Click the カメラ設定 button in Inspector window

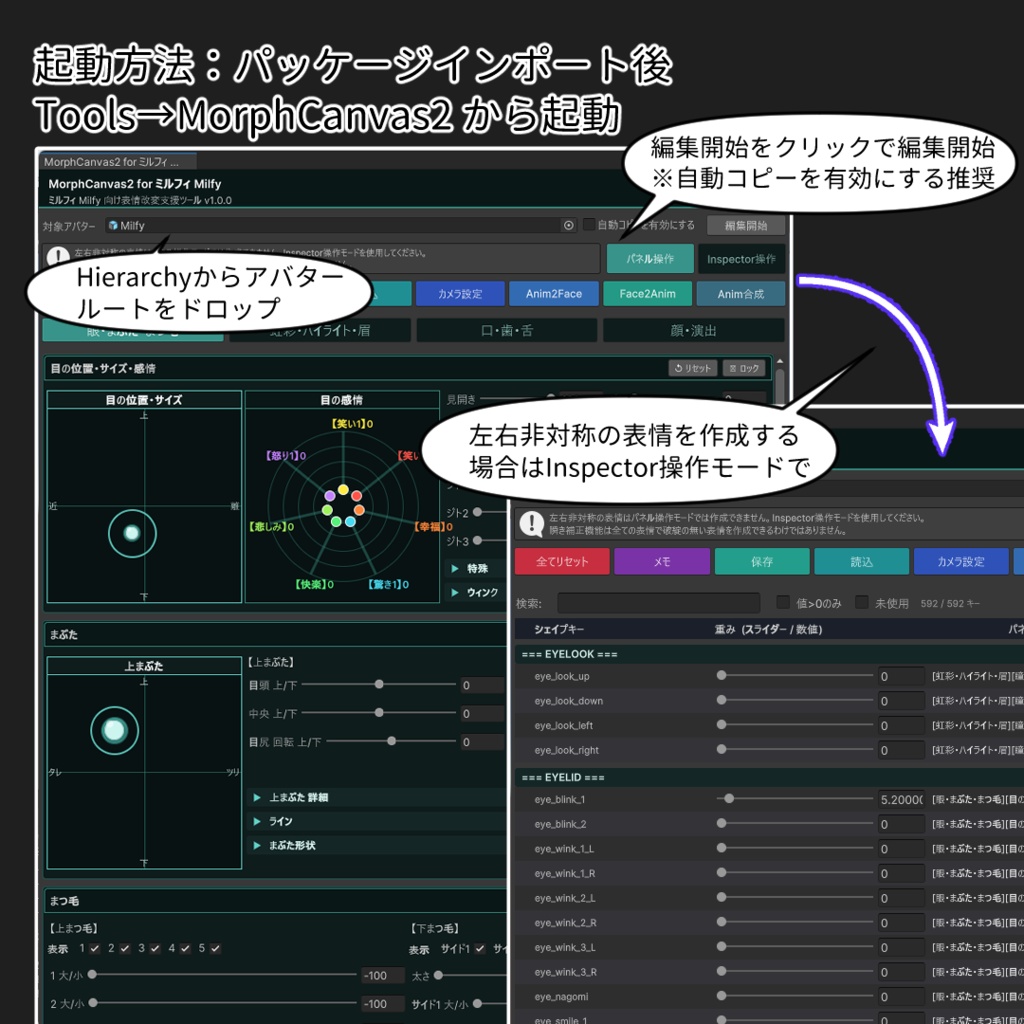[x=961, y=562]
